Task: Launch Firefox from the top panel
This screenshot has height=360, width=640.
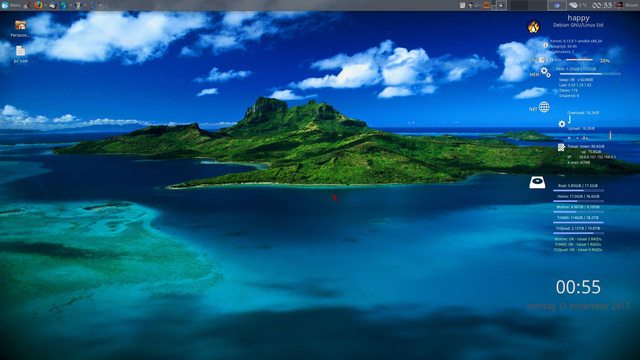Action: coord(38,5)
